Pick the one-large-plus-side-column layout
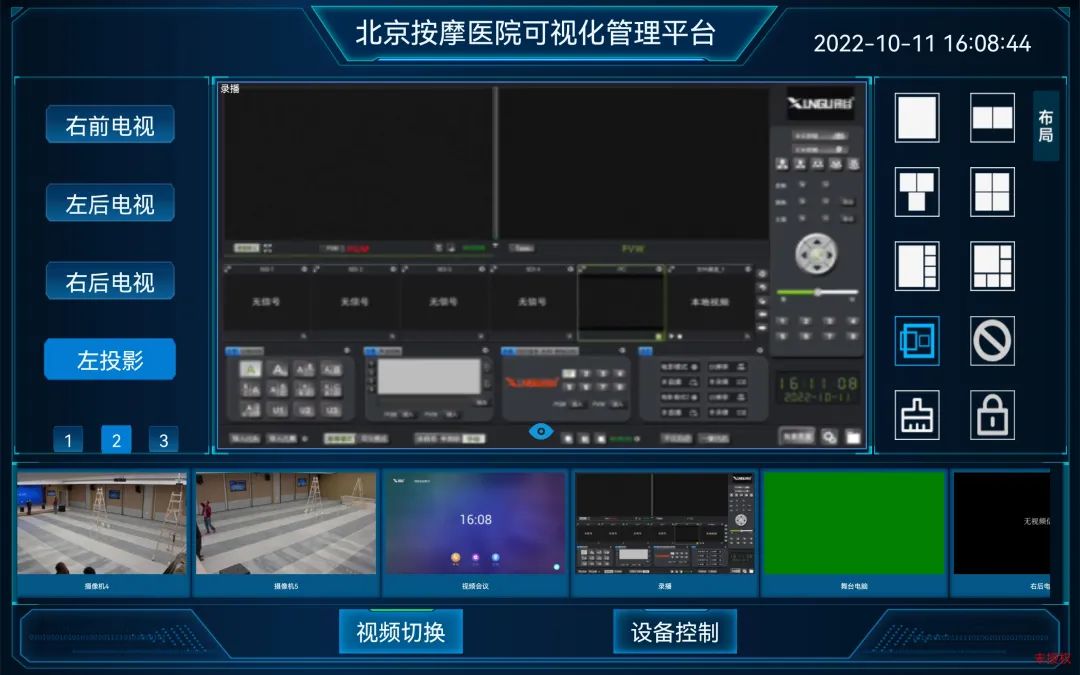Image resolution: width=1080 pixels, height=675 pixels. tap(917, 266)
